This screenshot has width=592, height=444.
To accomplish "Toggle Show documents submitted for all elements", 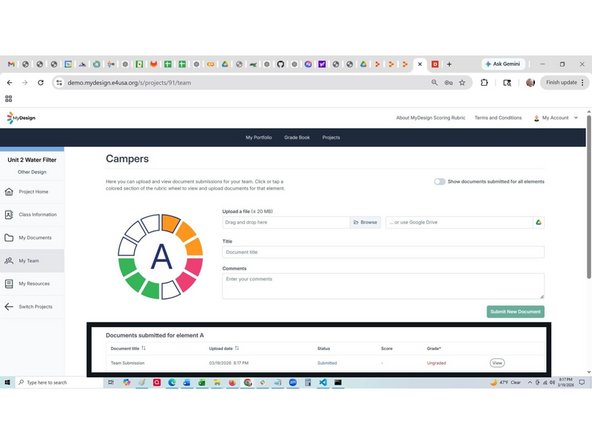I will tap(439, 182).
